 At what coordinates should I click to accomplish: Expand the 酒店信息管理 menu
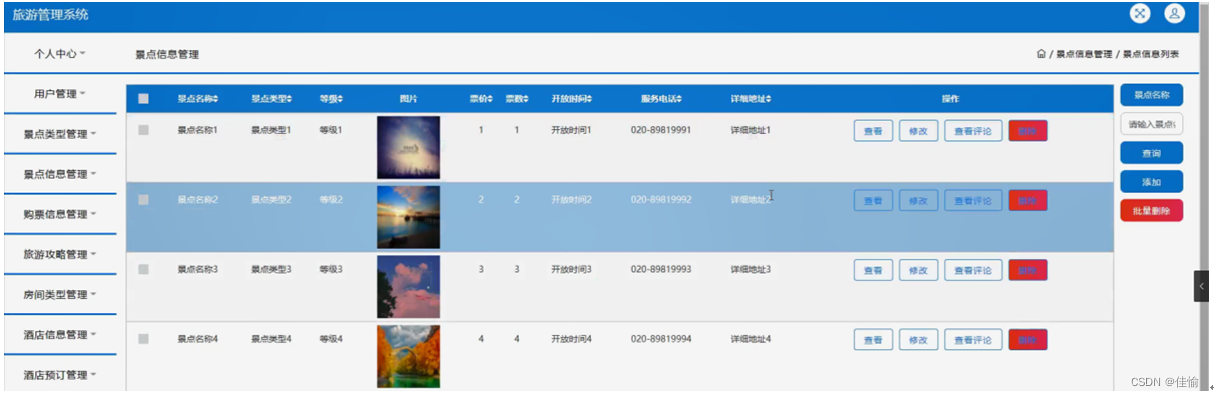click(60, 334)
